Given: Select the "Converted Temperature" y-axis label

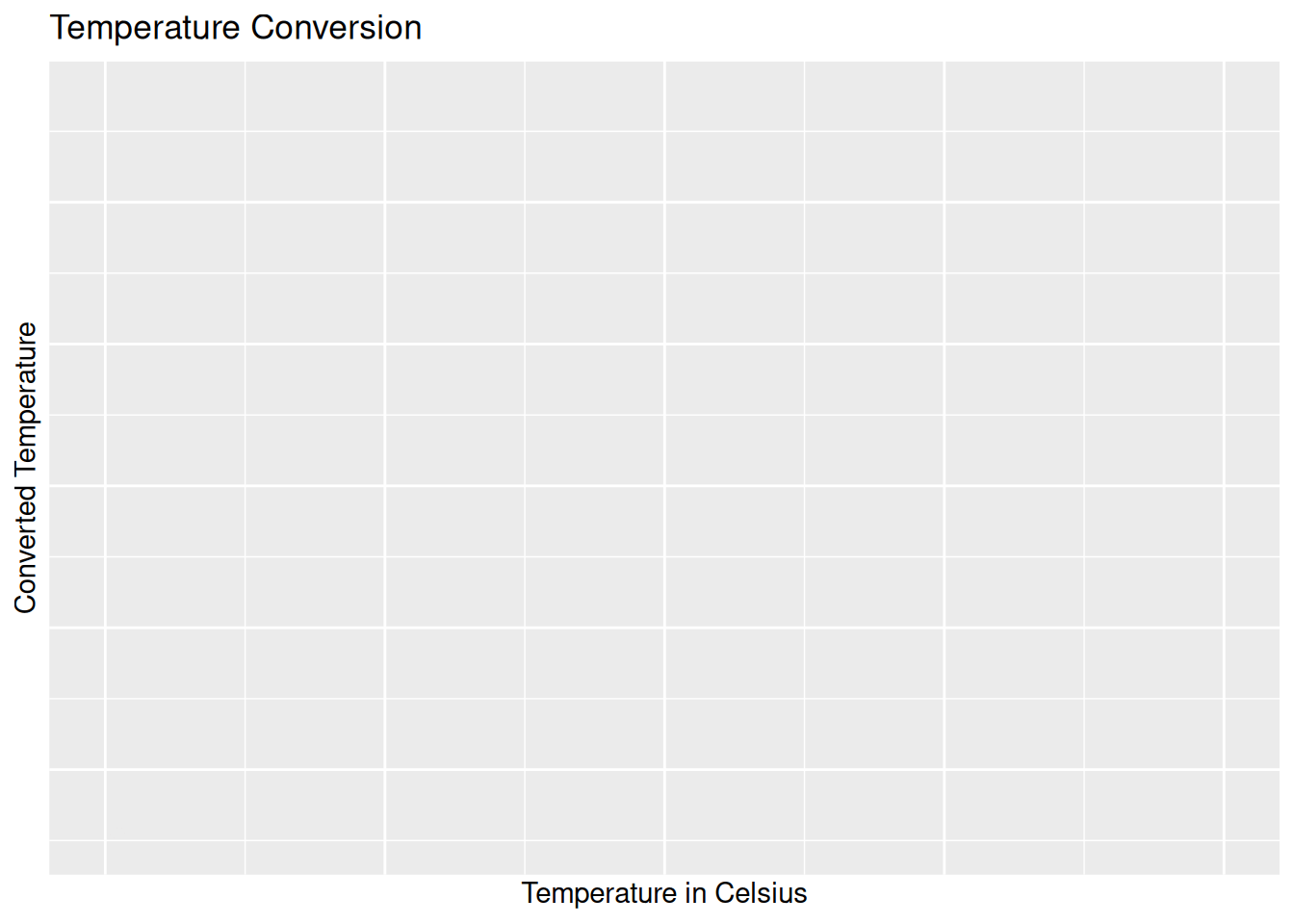Looking at the screenshot, I should 26,468.
